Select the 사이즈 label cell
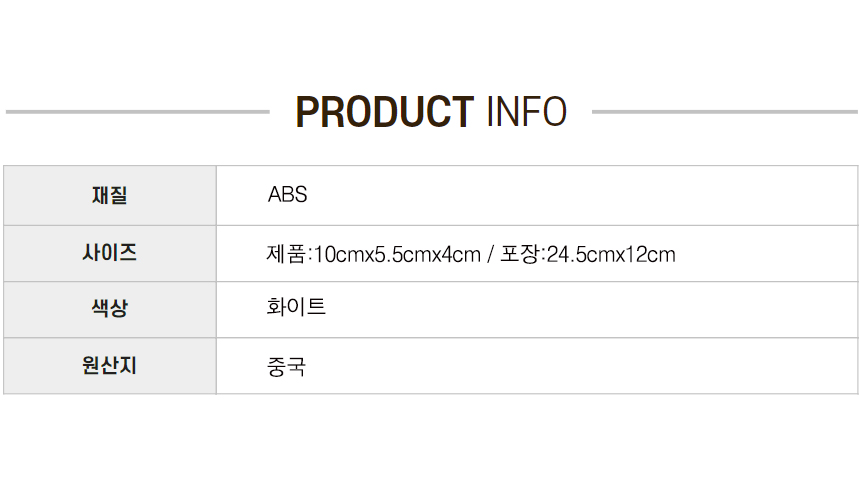860x500 pixels. coord(110,253)
